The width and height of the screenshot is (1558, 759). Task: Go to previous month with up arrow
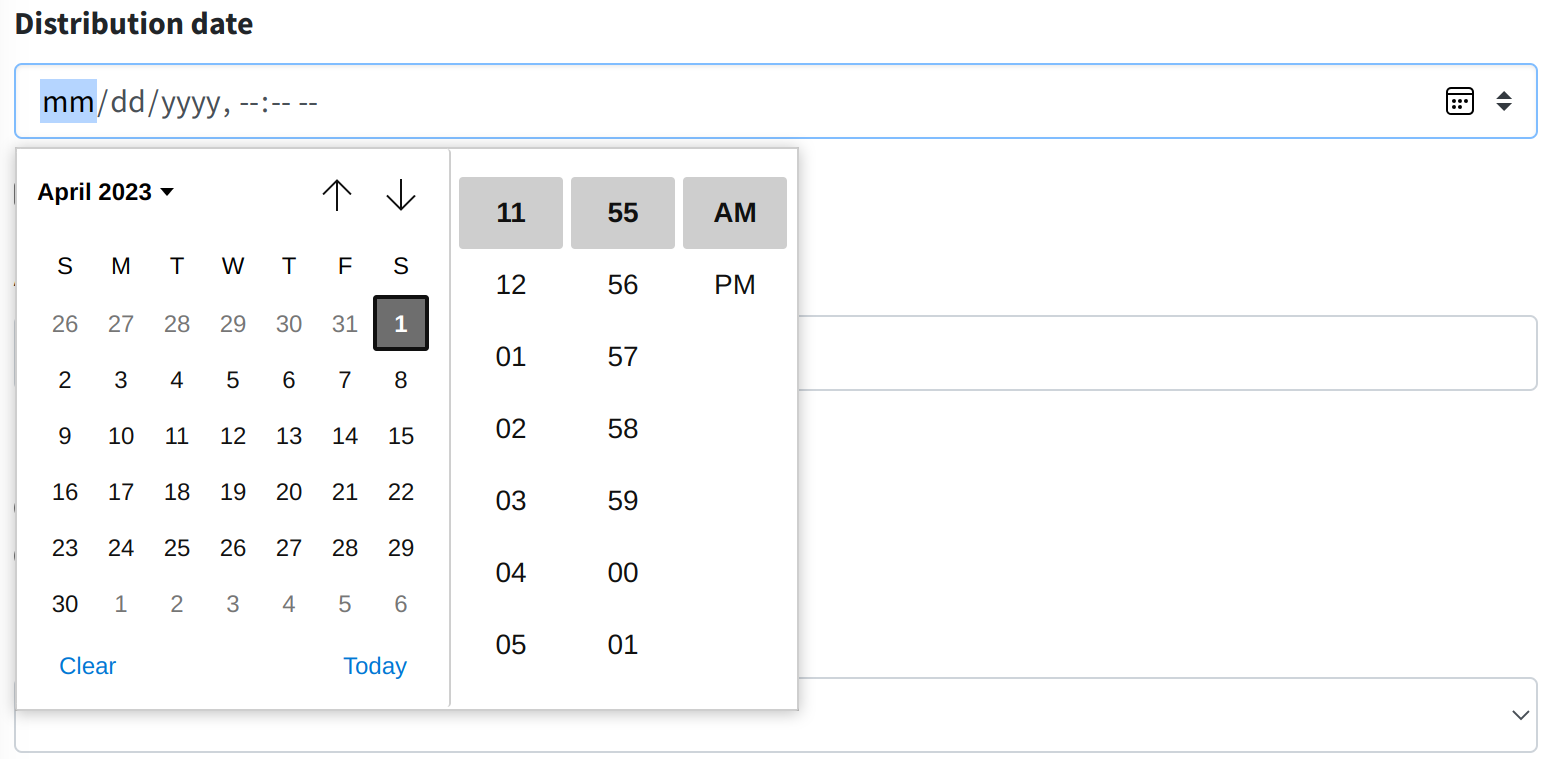pyautogui.click(x=337, y=194)
